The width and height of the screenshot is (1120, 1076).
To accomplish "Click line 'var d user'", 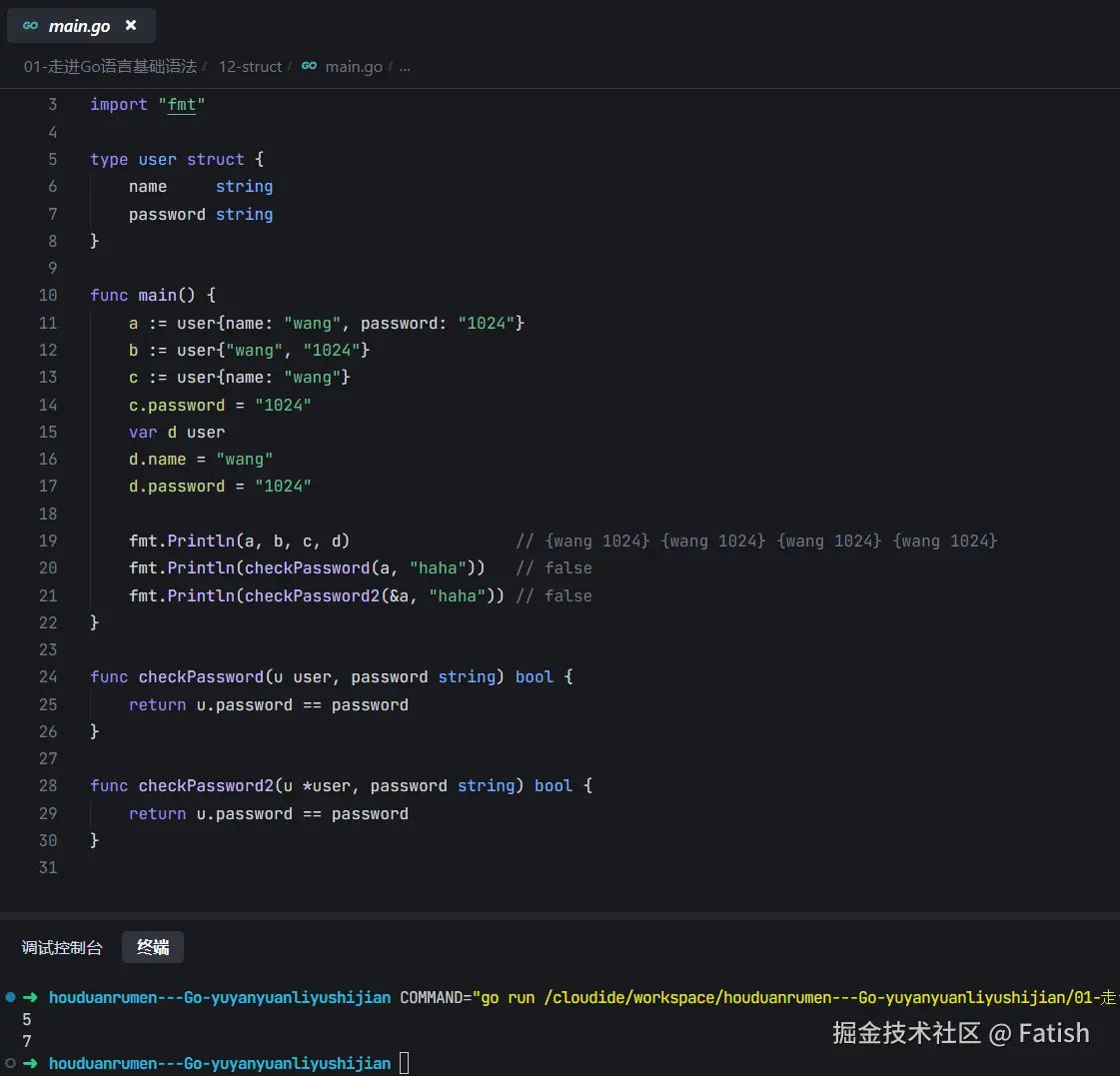I will [177, 433].
